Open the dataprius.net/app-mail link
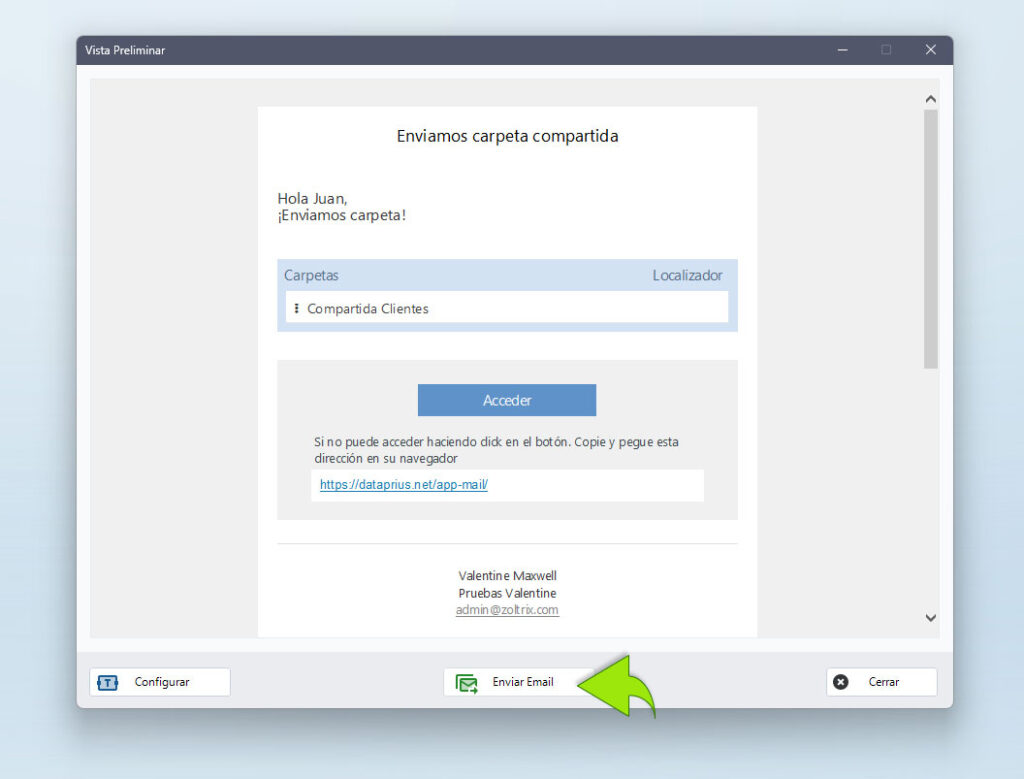 pyautogui.click(x=403, y=485)
